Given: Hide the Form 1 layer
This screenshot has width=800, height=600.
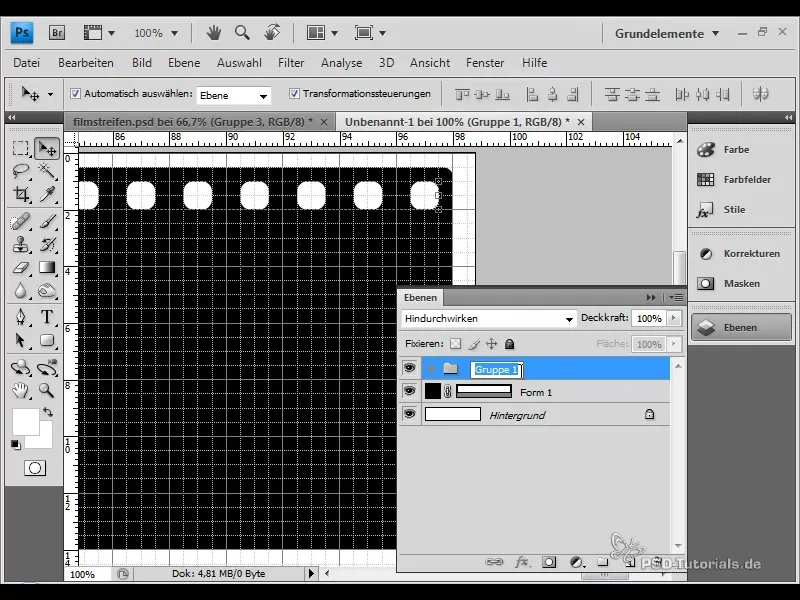Looking at the screenshot, I should 409,392.
